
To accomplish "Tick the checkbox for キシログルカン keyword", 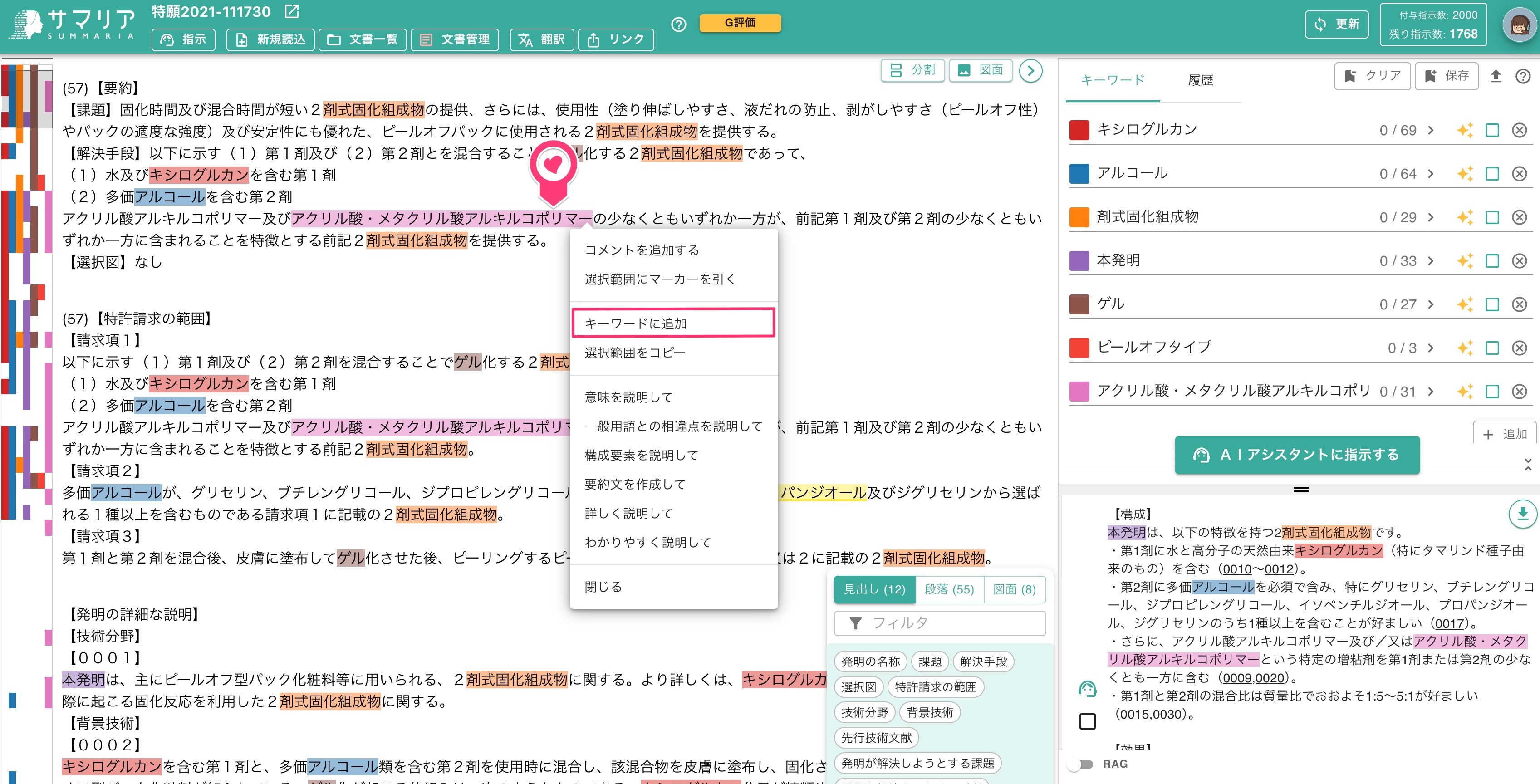I will click(1492, 130).
